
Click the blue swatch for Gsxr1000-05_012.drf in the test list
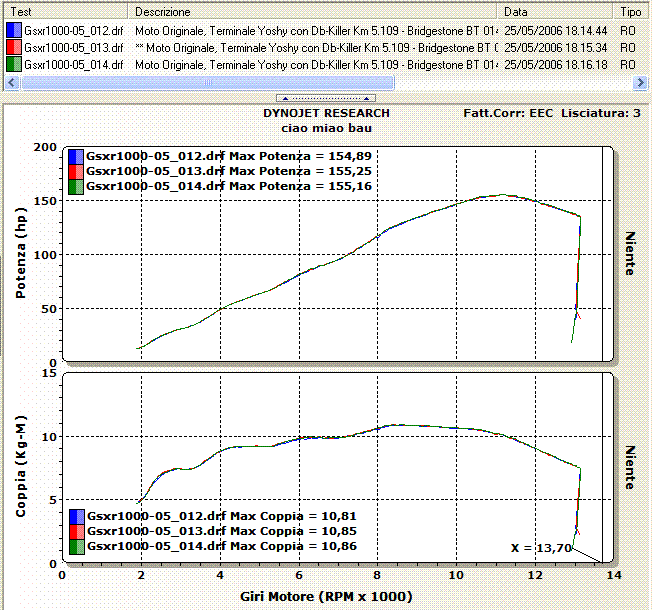point(13,31)
